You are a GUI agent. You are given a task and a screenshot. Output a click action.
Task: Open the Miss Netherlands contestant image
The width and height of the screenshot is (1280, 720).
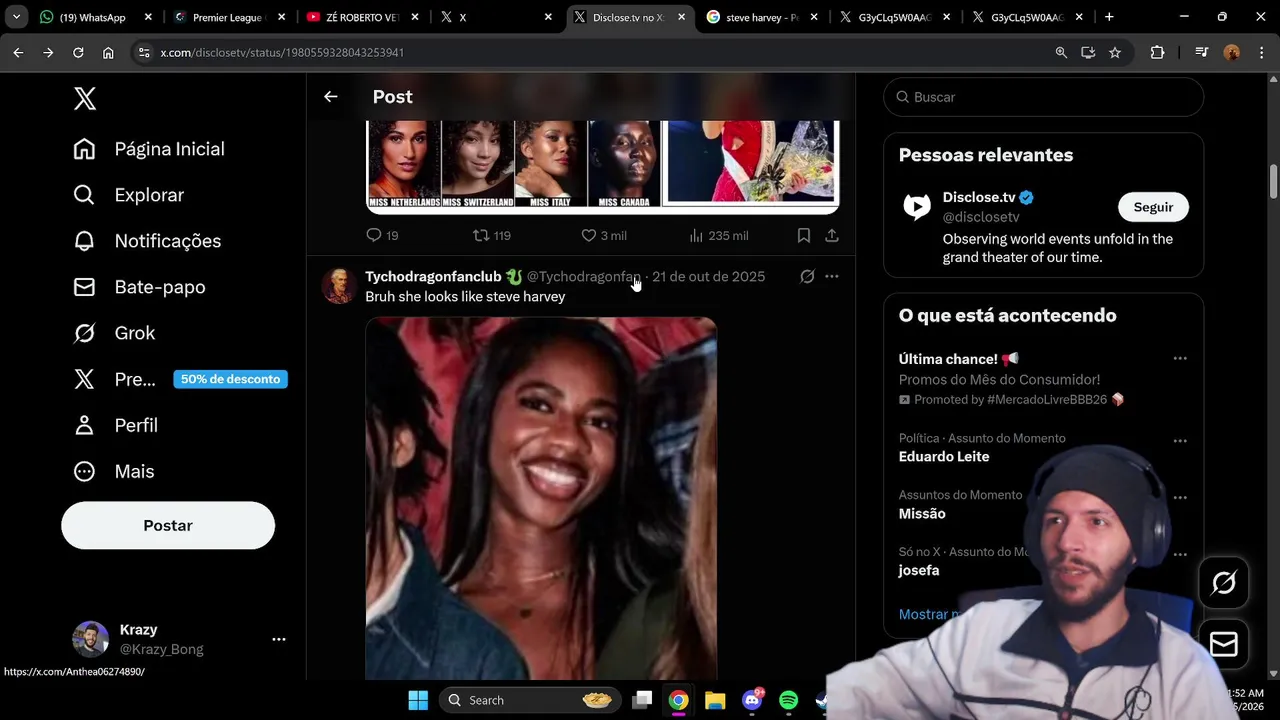pyautogui.click(x=403, y=164)
